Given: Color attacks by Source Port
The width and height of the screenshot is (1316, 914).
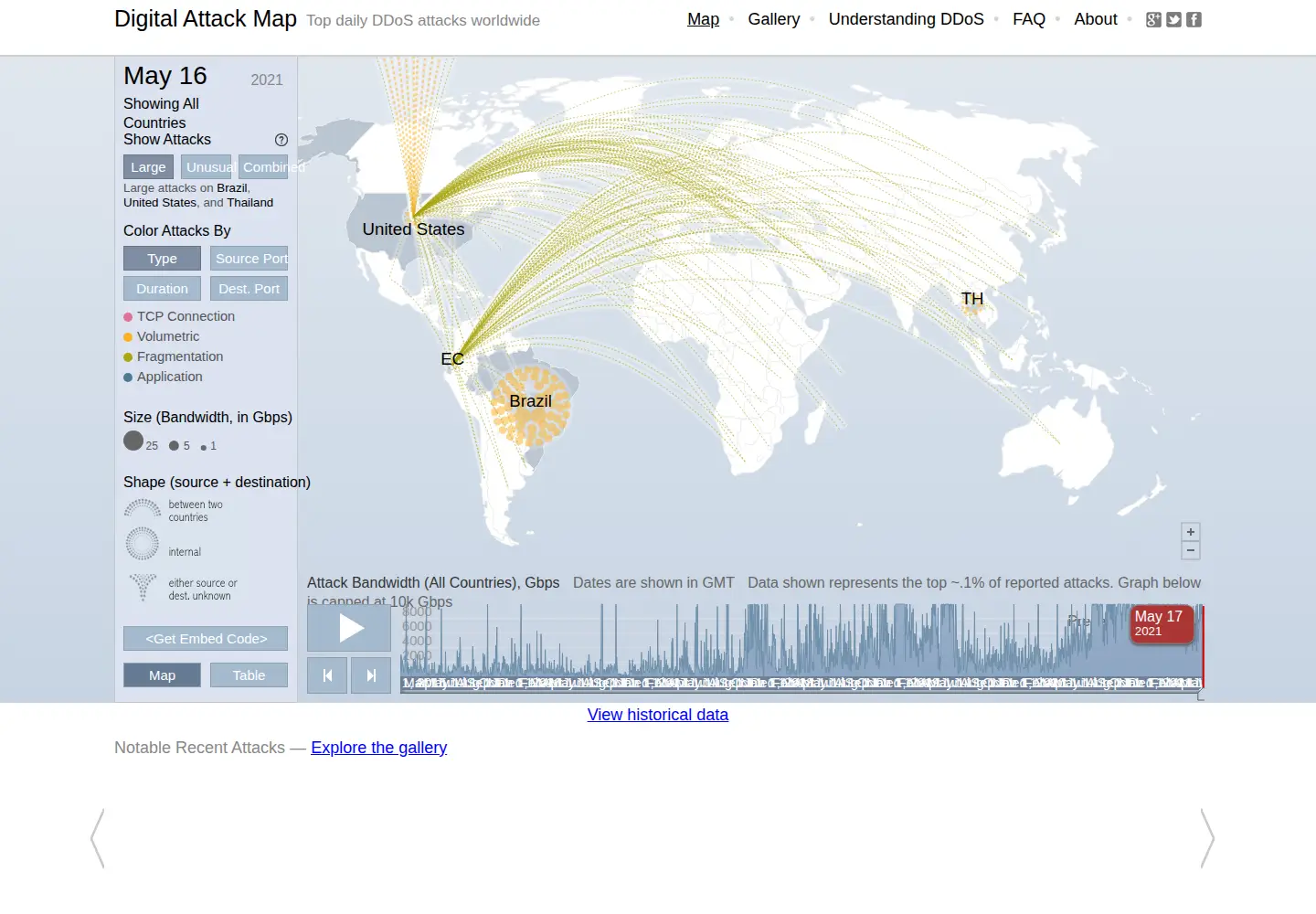Looking at the screenshot, I should coord(249,259).
